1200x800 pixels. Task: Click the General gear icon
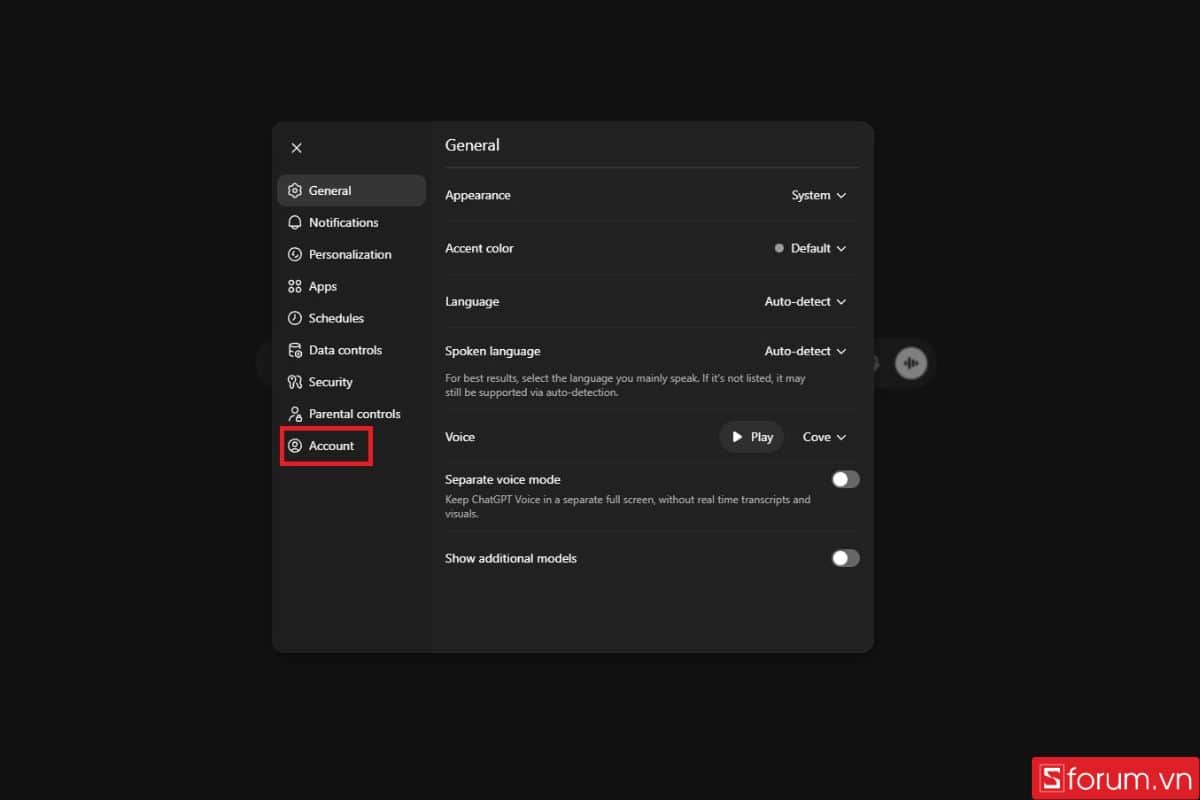(x=295, y=191)
